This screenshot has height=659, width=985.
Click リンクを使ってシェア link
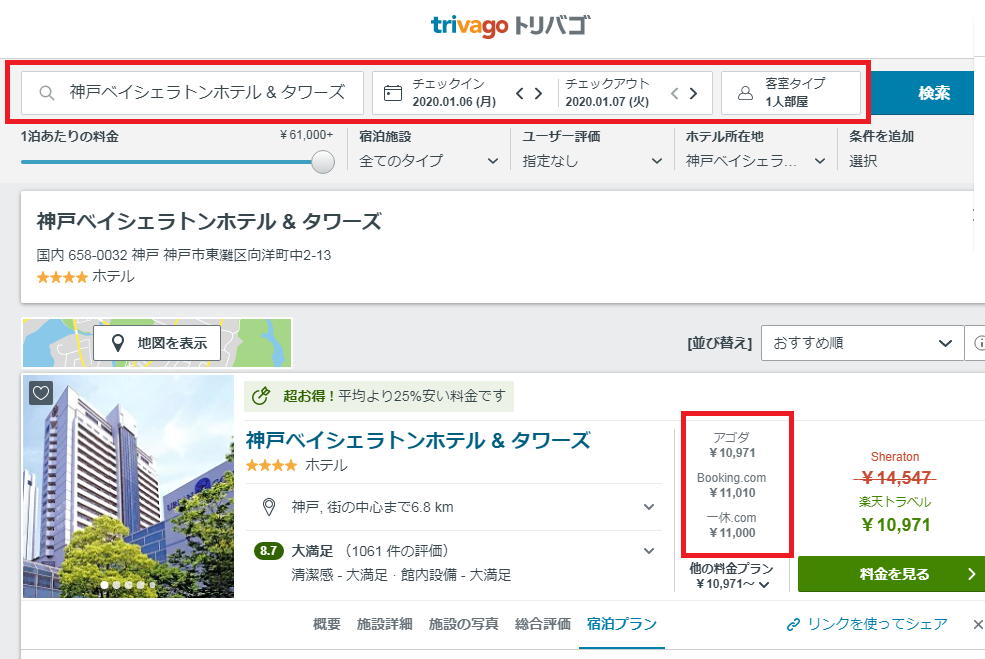pos(867,624)
